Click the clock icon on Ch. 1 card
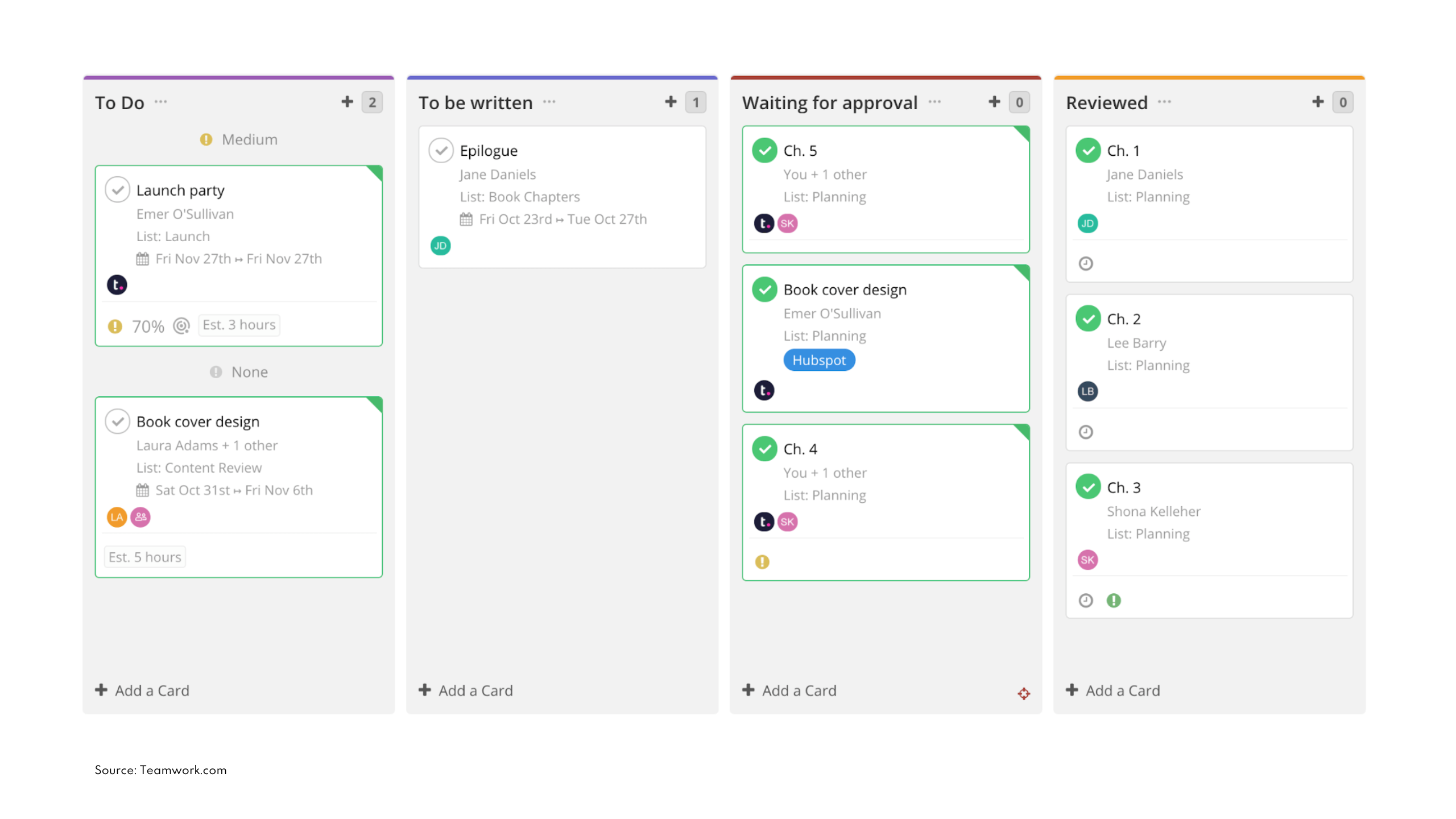This screenshot has width=1456, height=819. [x=1086, y=263]
